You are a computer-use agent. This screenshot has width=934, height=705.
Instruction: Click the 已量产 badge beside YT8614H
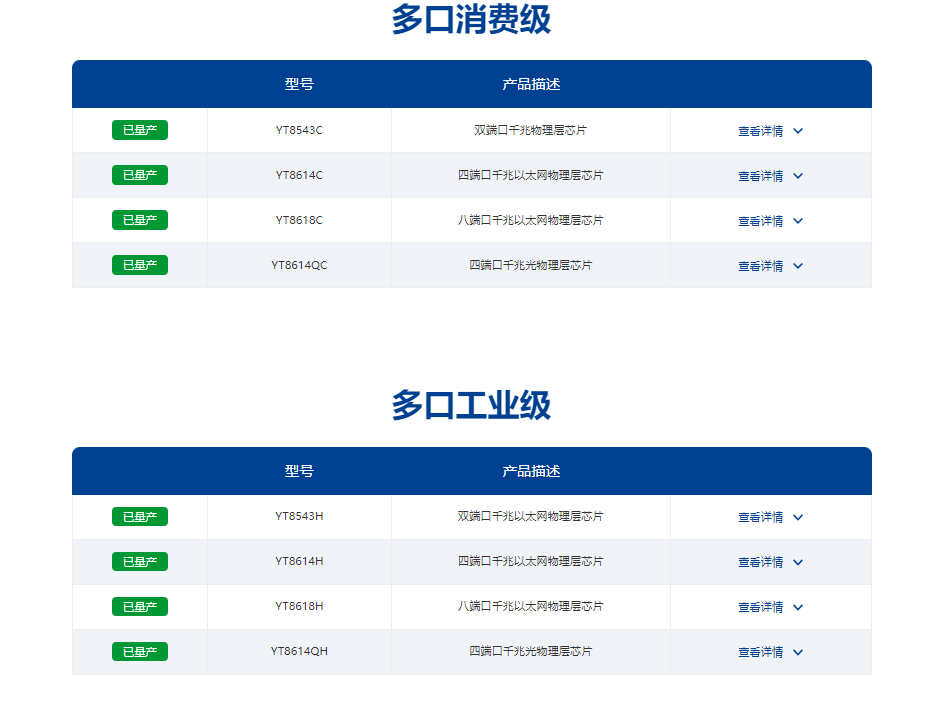click(x=140, y=561)
